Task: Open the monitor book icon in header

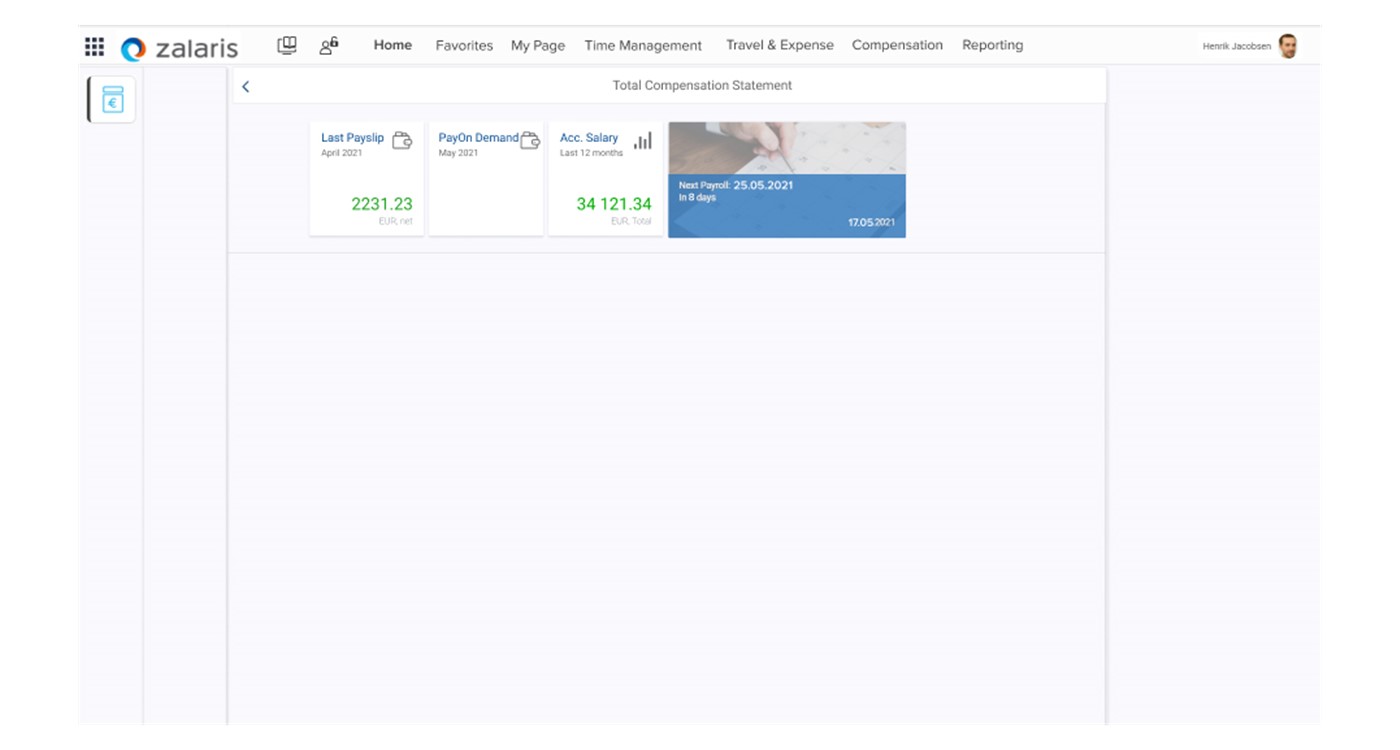Action: click(287, 45)
